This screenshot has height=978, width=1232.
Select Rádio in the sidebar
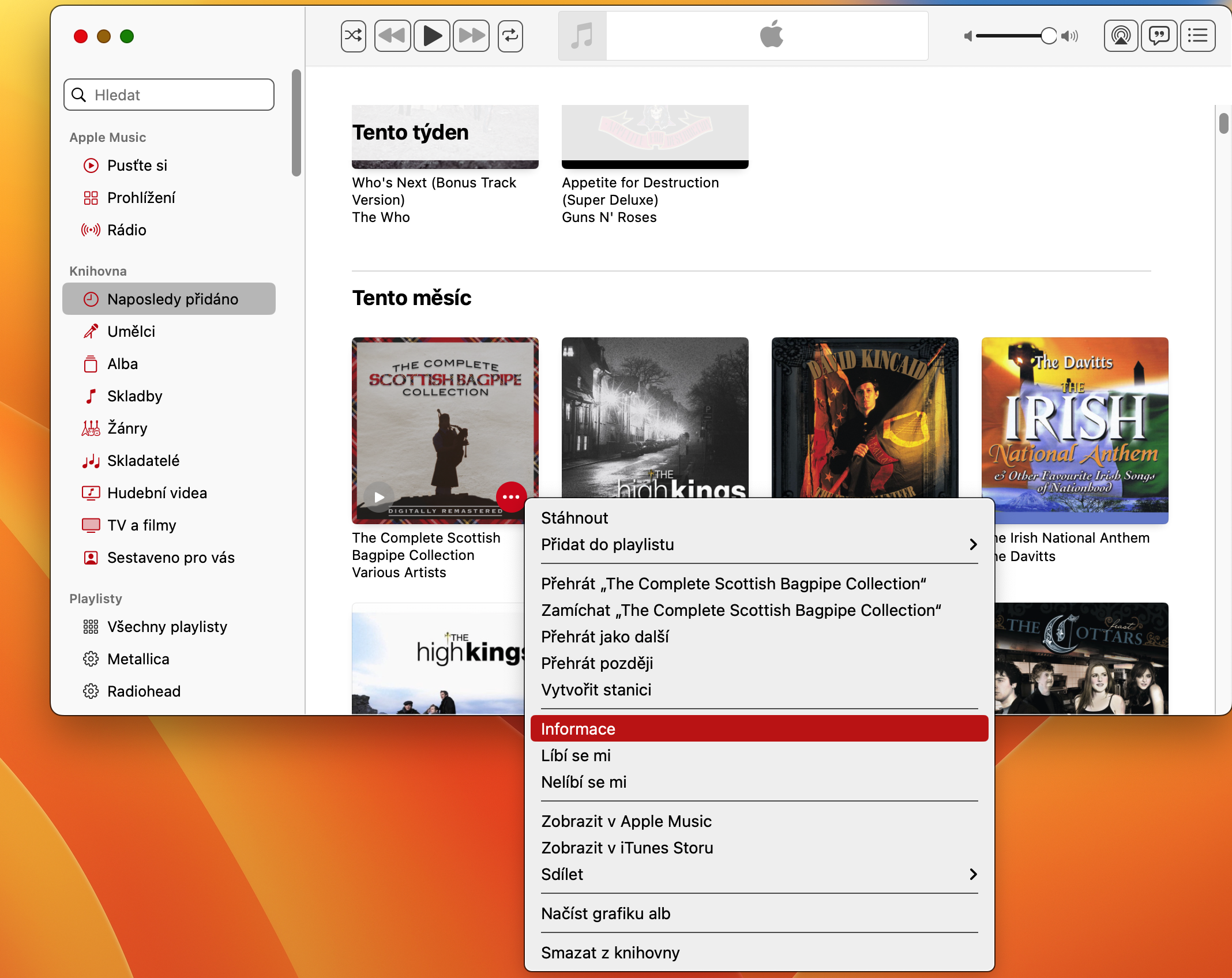pyautogui.click(x=127, y=230)
